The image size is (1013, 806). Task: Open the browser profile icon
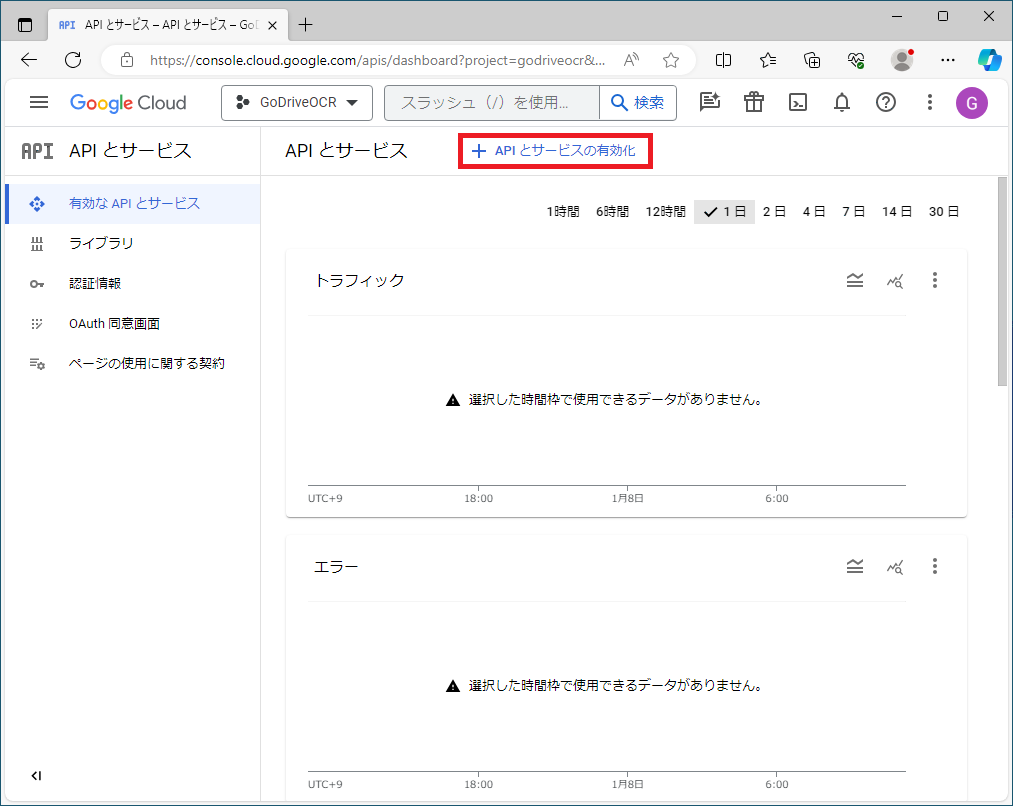(x=902, y=60)
